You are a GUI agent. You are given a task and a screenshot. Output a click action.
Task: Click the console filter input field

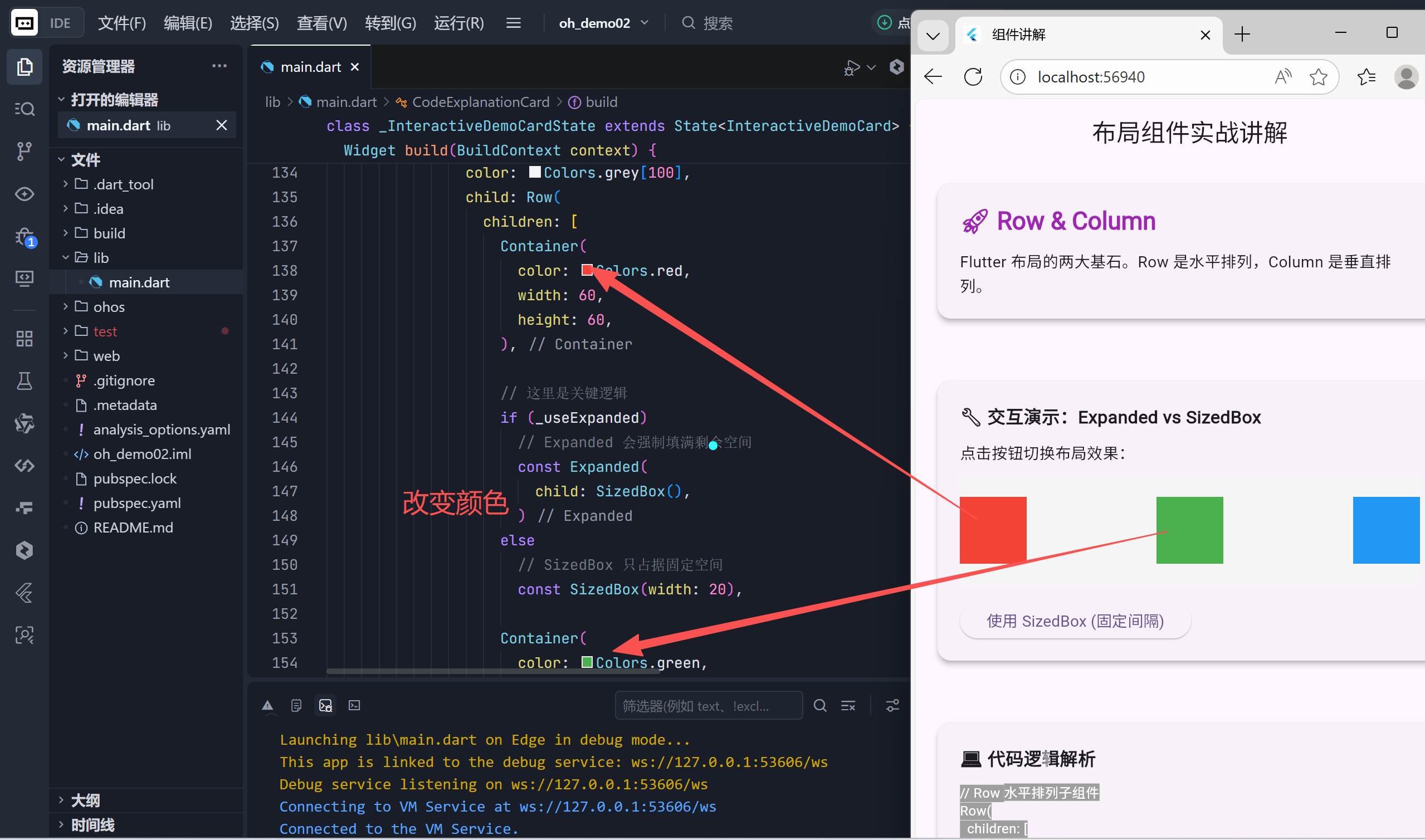click(x=708, y=705)
